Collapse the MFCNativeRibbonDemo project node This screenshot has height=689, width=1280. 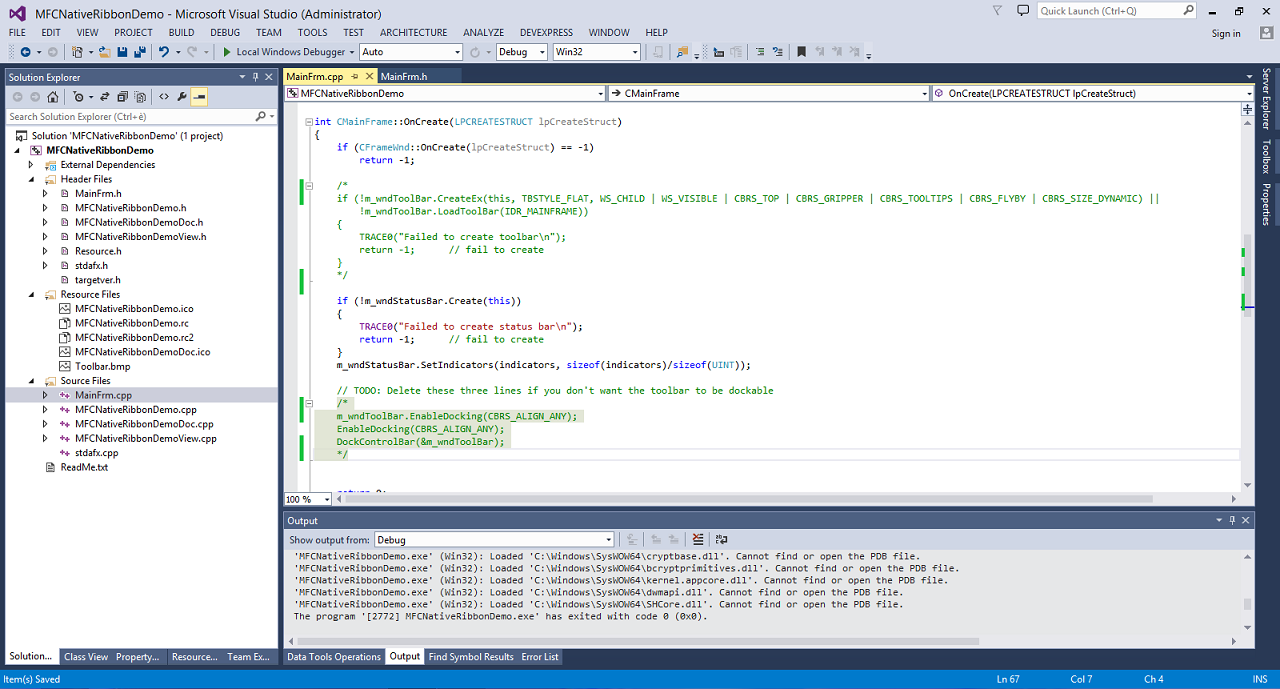click(17, 151)
